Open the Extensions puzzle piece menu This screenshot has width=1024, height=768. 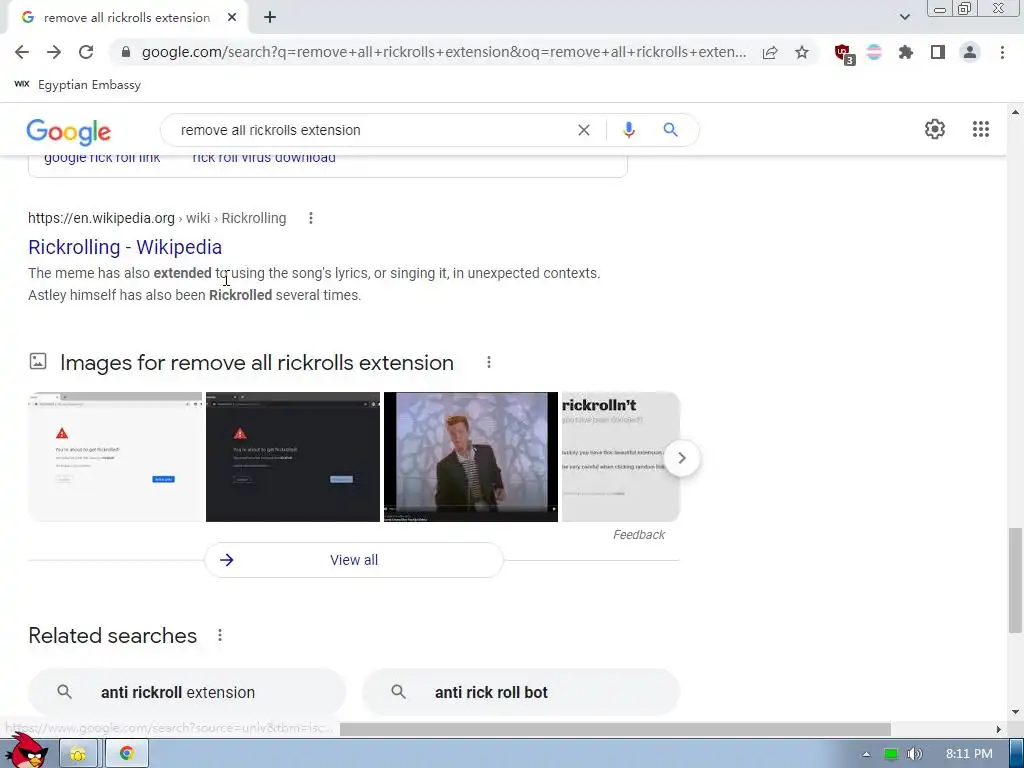(906, 52)
